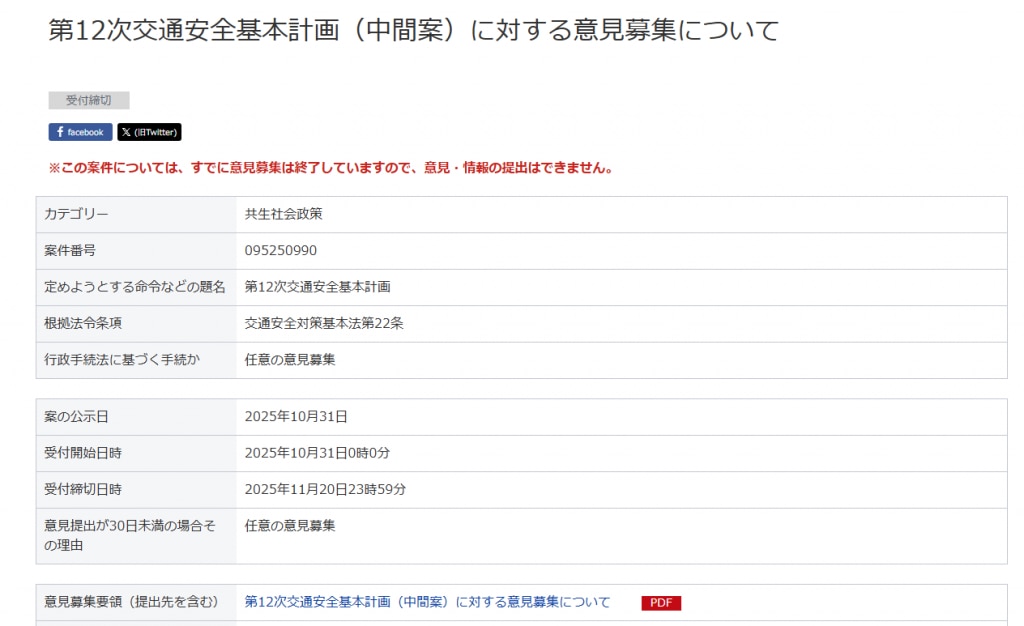Click the start time 2025年10月31日0時0分
1024x626 pixels.
pos(317,453)
